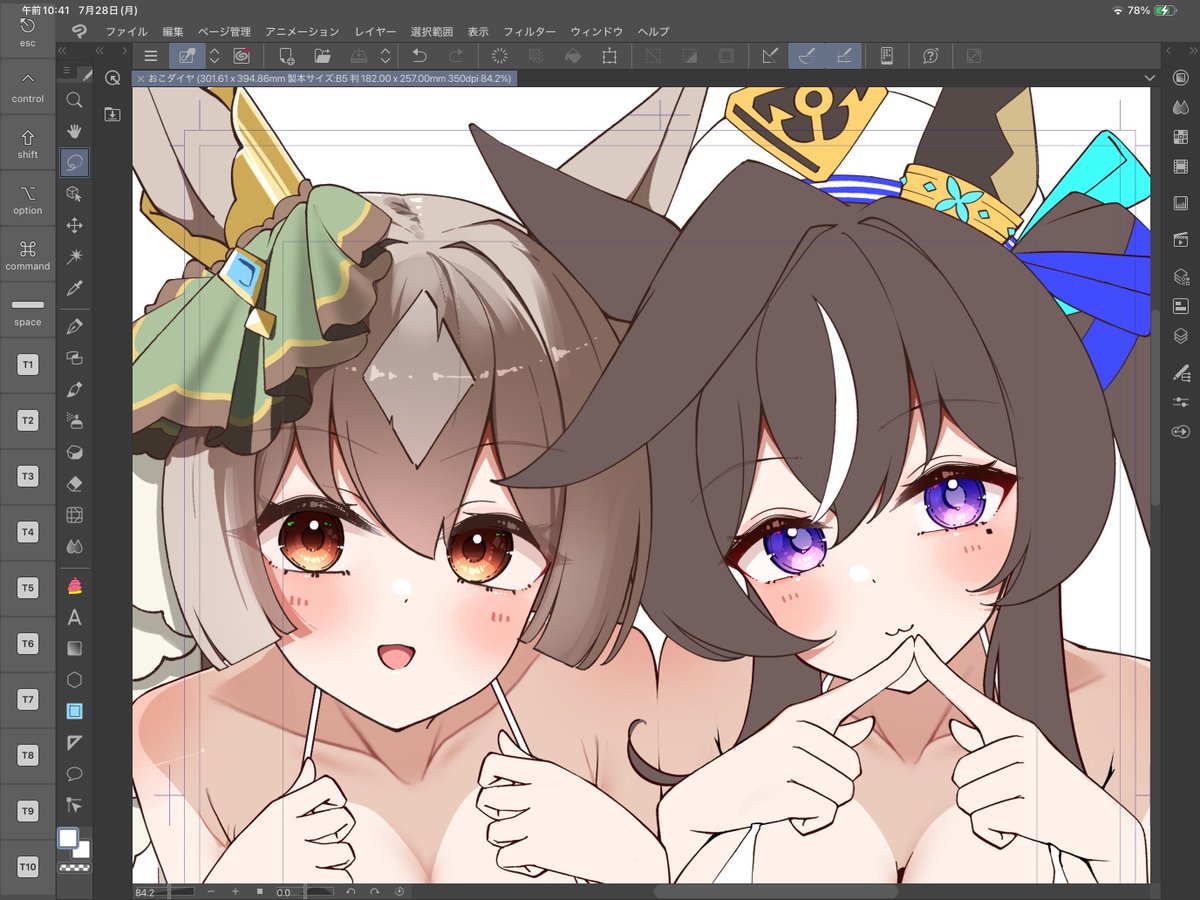
Task: Tap the esc edge keyboard button
Action: (x=28, y=31)
